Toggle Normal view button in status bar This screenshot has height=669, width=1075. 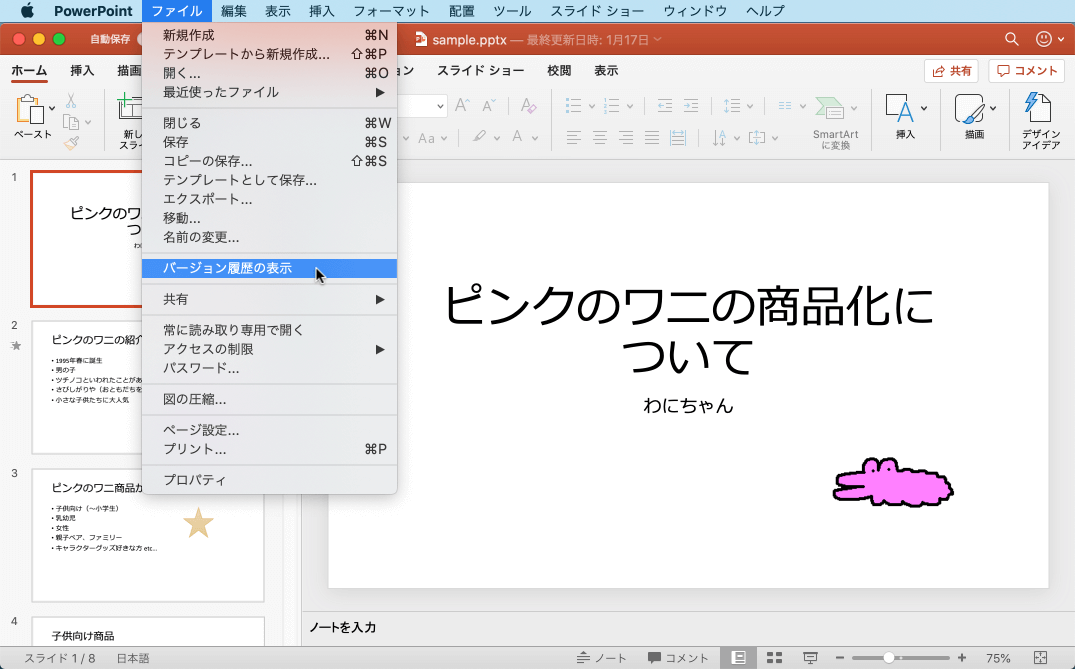739,657
